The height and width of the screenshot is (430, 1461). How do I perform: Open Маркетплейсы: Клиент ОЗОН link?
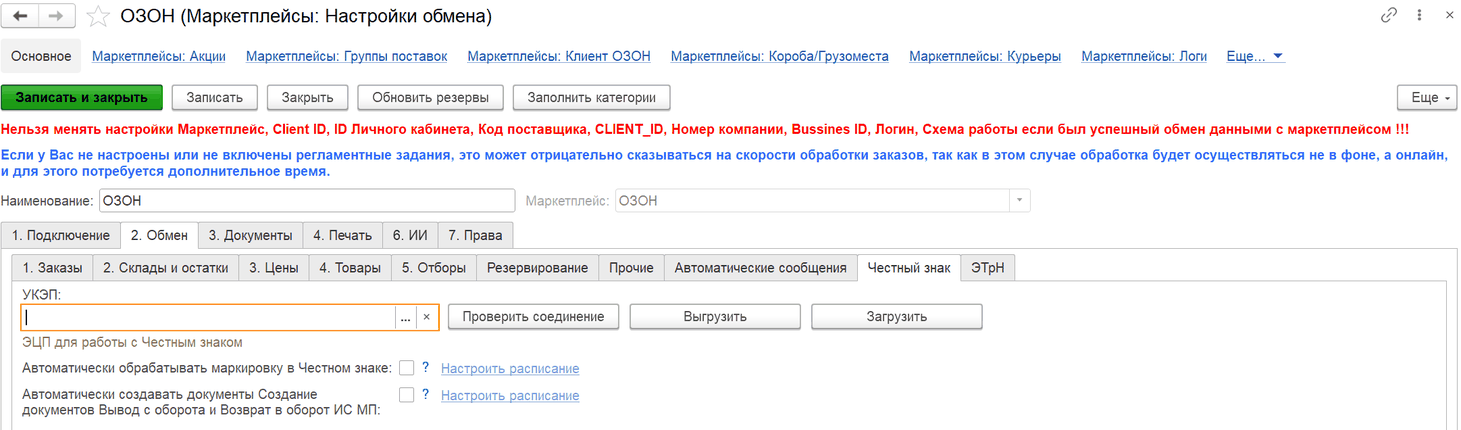559,56
